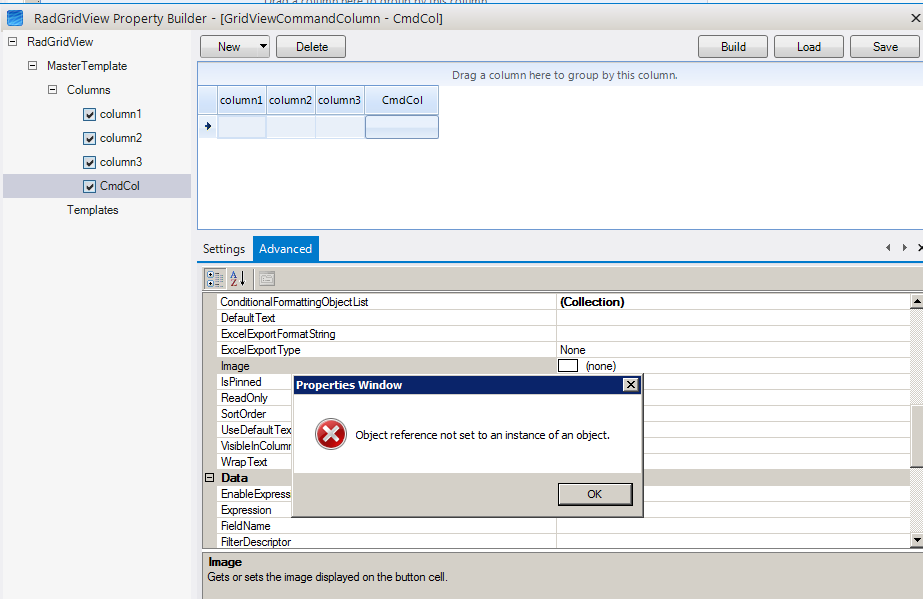Image resolution: width=923 pixels, height=599 pixels.
Task: Click the Image property color swatch box
Action: [x=568, y=366]
